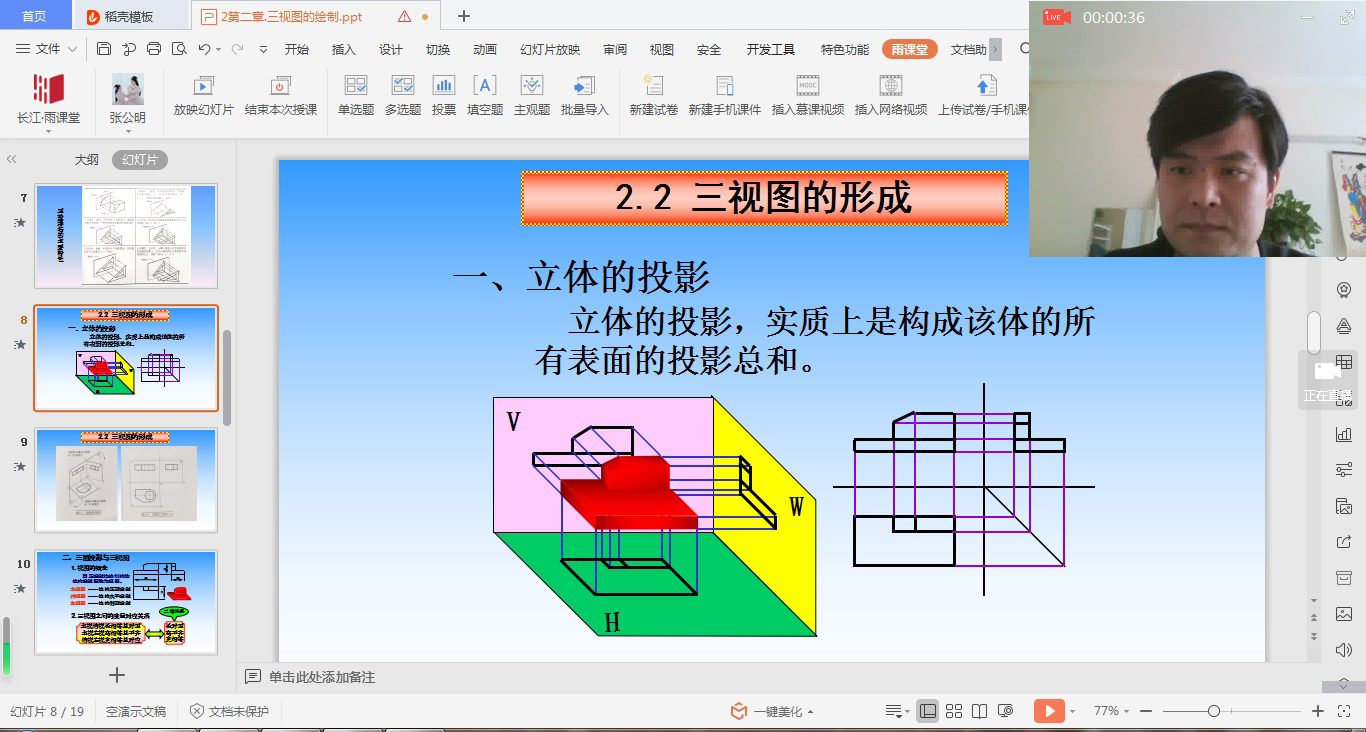The width and height of the screenshot is (1366, 732).
Task: Click 文档未保护 in status bar
Action: point(229,711)
